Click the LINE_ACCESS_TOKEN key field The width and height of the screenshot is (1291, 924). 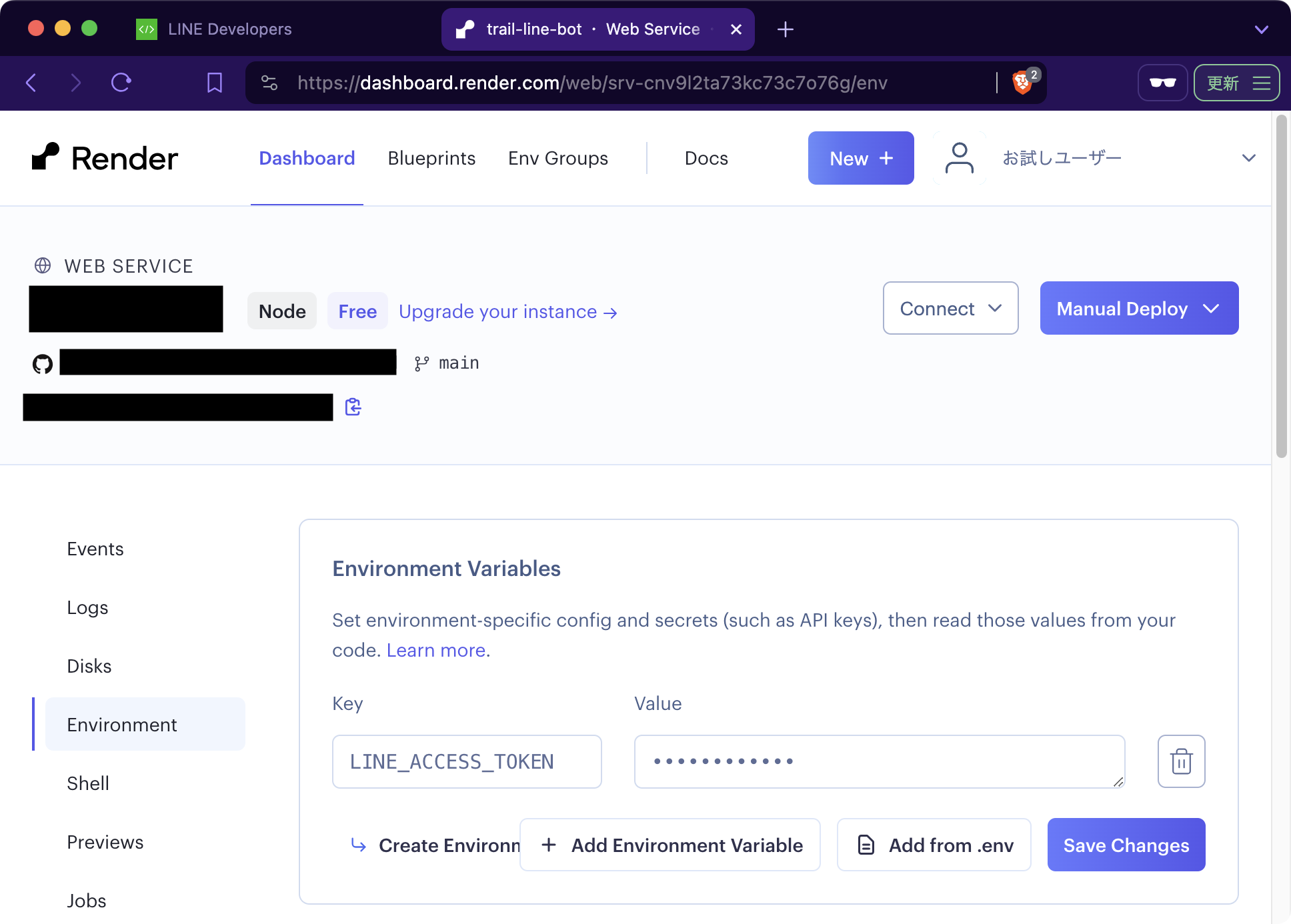coord(467,761)
